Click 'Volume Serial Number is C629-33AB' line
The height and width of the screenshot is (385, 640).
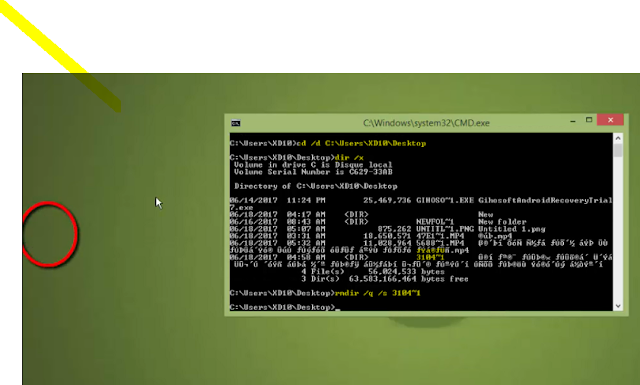pos(313,172)
